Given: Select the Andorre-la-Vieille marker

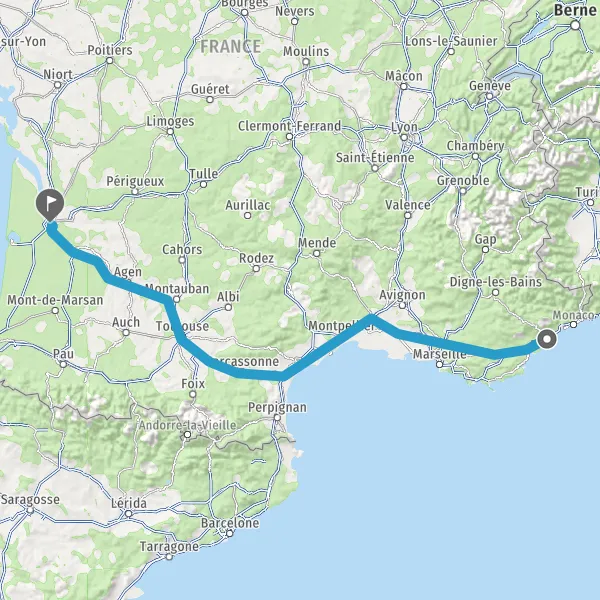Looking at the screenshot, I should click(188, 435).
